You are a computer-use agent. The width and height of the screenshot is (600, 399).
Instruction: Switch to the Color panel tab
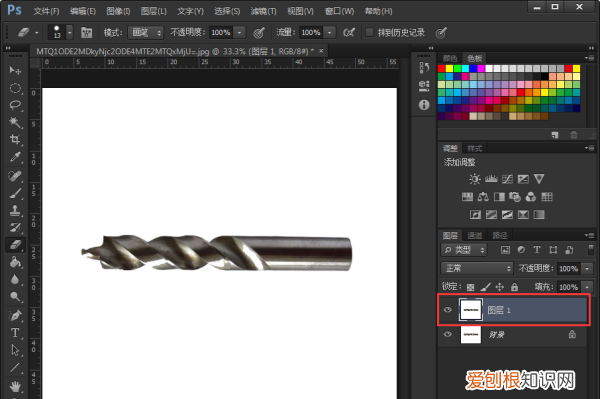[x=450, y=58]
